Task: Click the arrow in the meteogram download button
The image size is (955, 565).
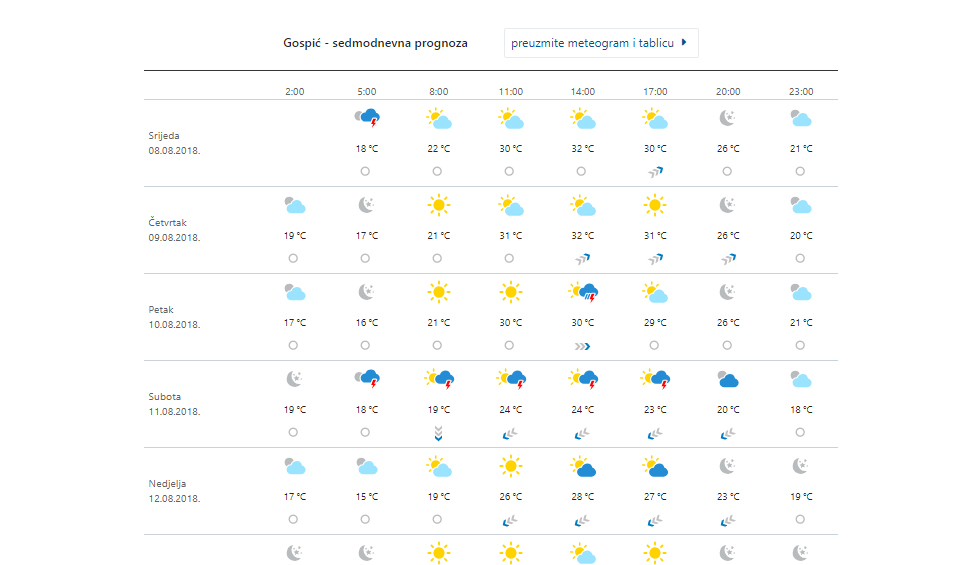Action: tap(683, 43)
